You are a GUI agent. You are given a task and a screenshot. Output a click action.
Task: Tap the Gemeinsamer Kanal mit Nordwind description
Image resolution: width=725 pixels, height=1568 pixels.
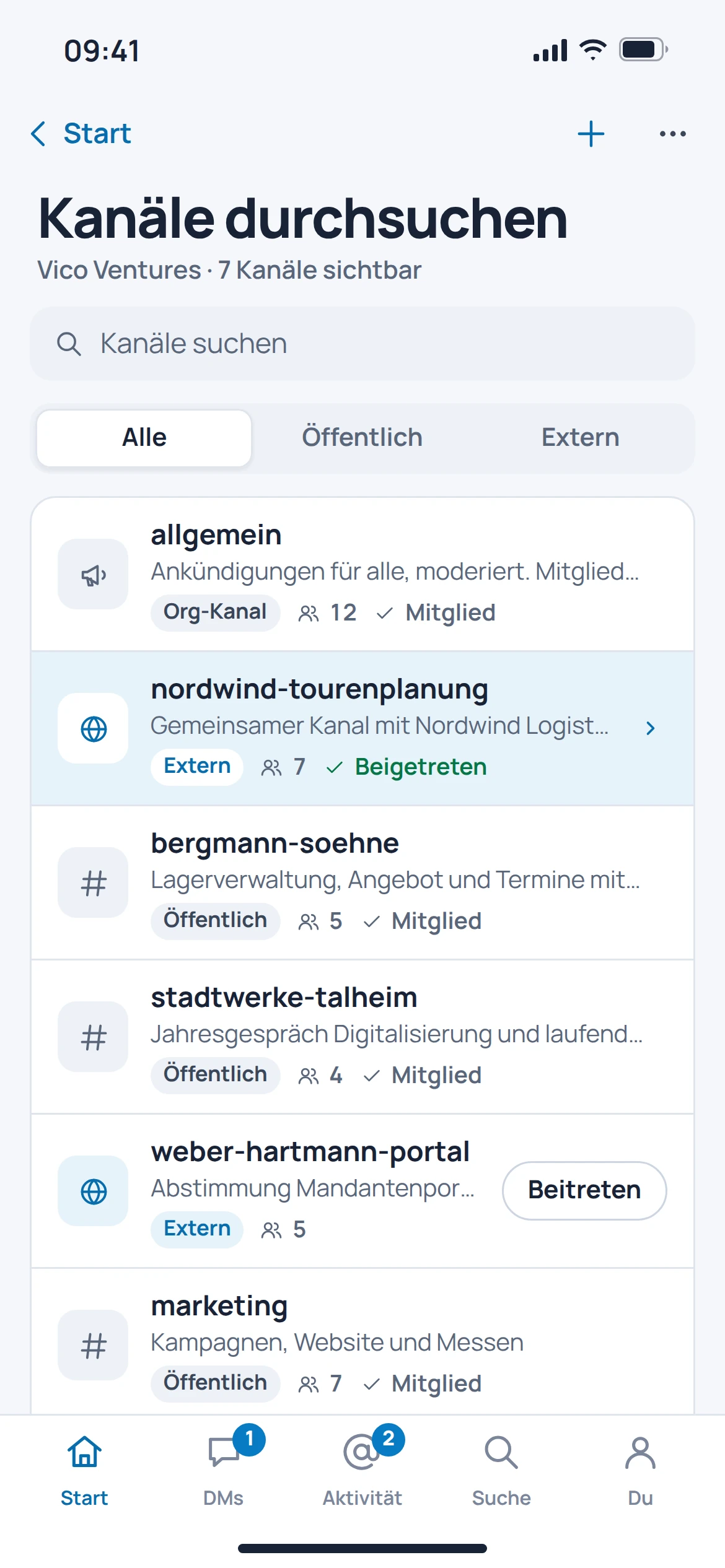[x=379, y=726]
